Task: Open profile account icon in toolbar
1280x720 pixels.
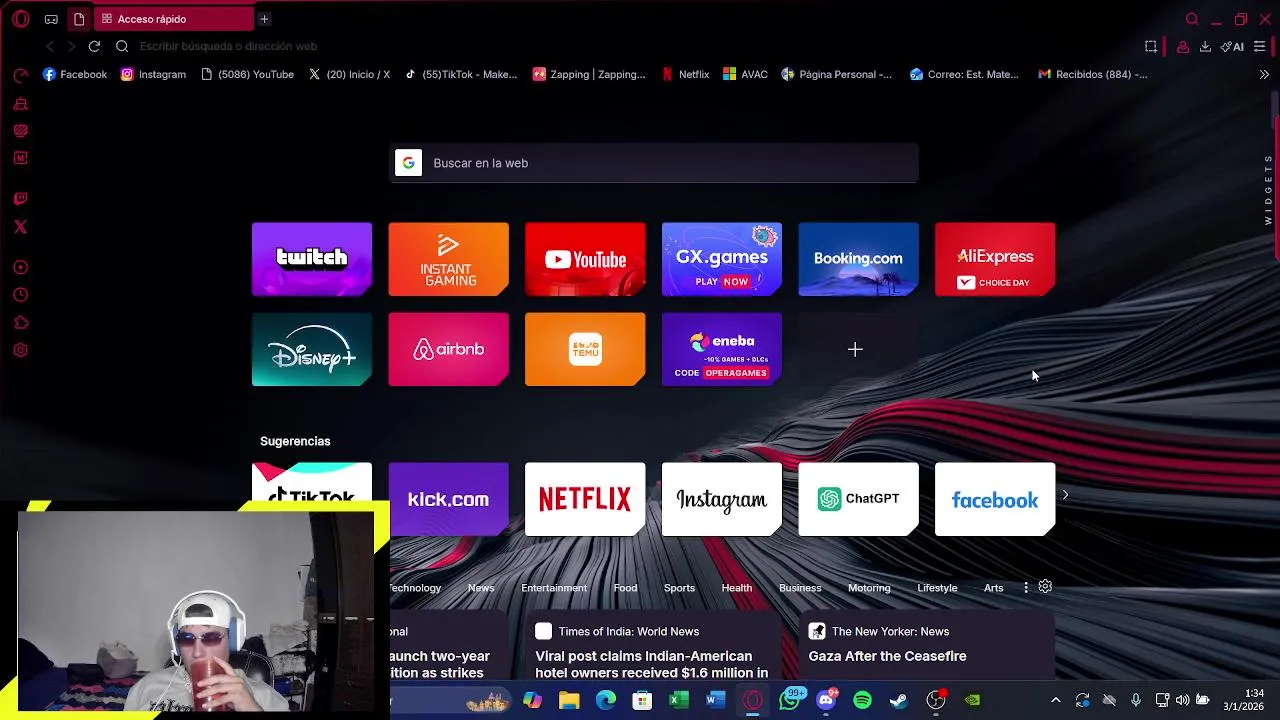Action: 1183,46
